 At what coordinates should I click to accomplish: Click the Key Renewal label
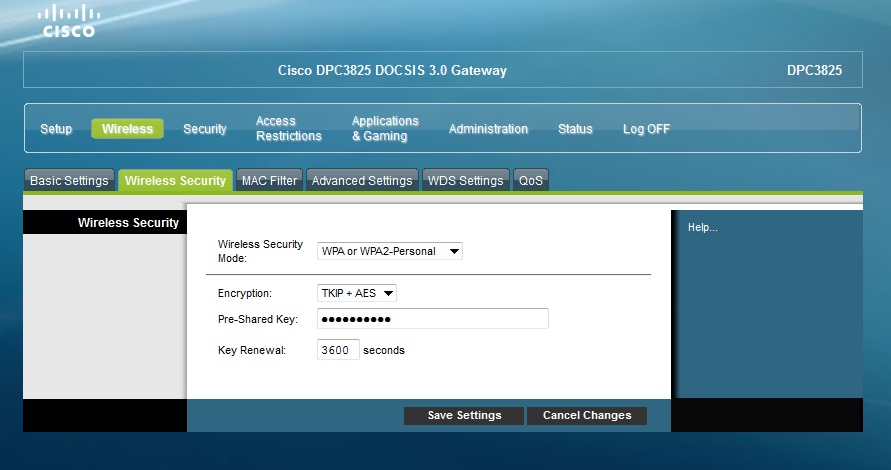click(x=252, y=350)
